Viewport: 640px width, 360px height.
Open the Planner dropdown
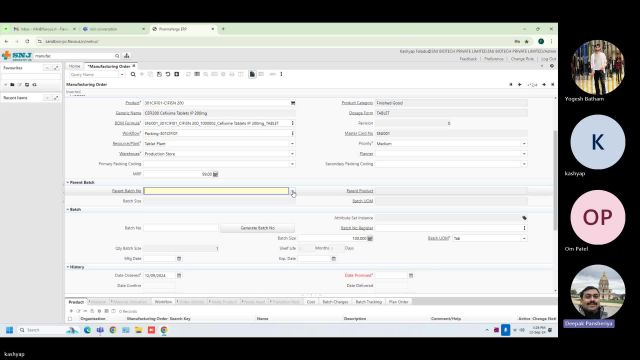pos(524,154)
